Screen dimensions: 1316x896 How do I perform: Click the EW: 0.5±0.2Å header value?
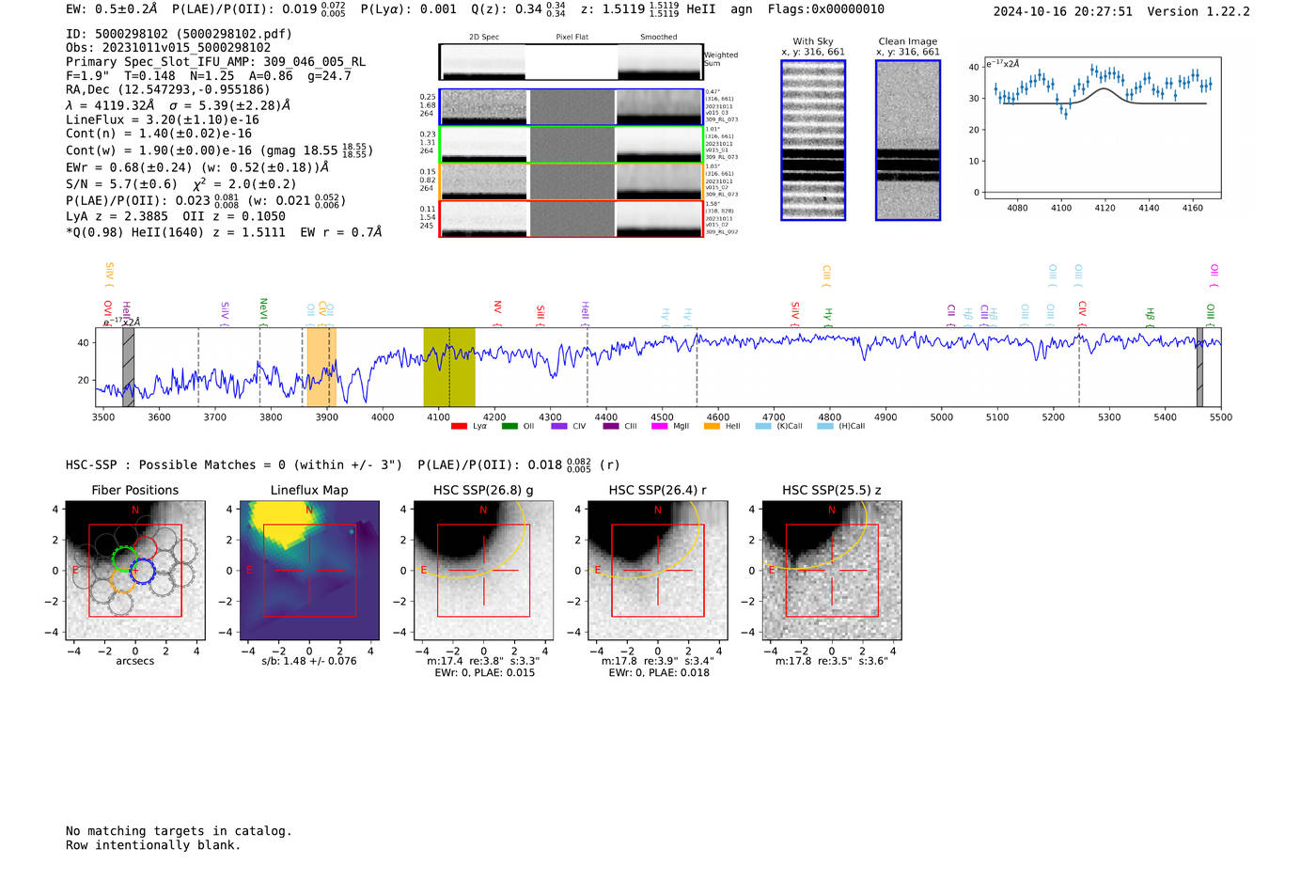[x=112, y=9]
